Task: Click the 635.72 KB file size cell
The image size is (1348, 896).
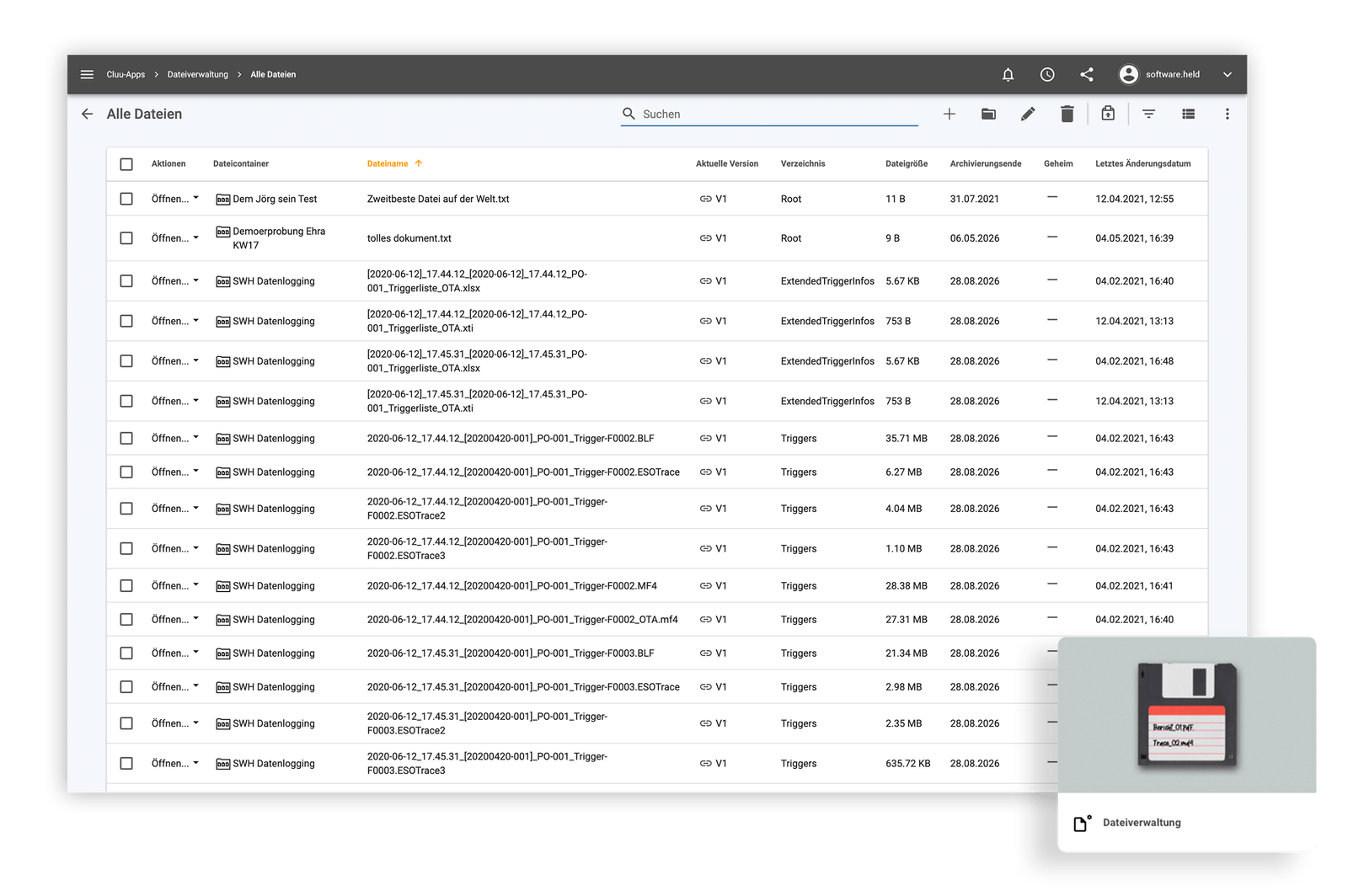Action: [907, 763]
